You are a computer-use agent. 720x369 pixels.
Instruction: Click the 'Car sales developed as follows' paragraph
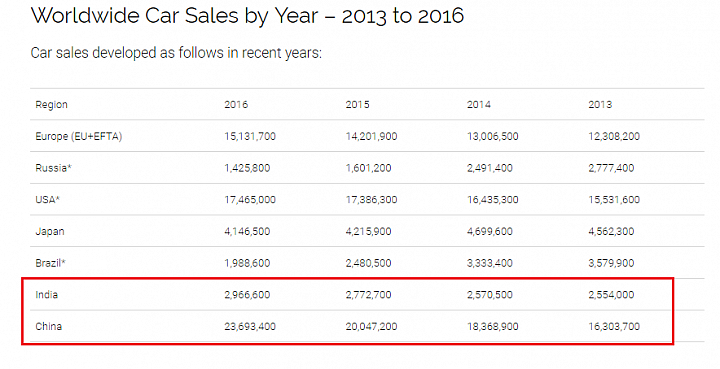pyautogui.click(x=176, y=53)
